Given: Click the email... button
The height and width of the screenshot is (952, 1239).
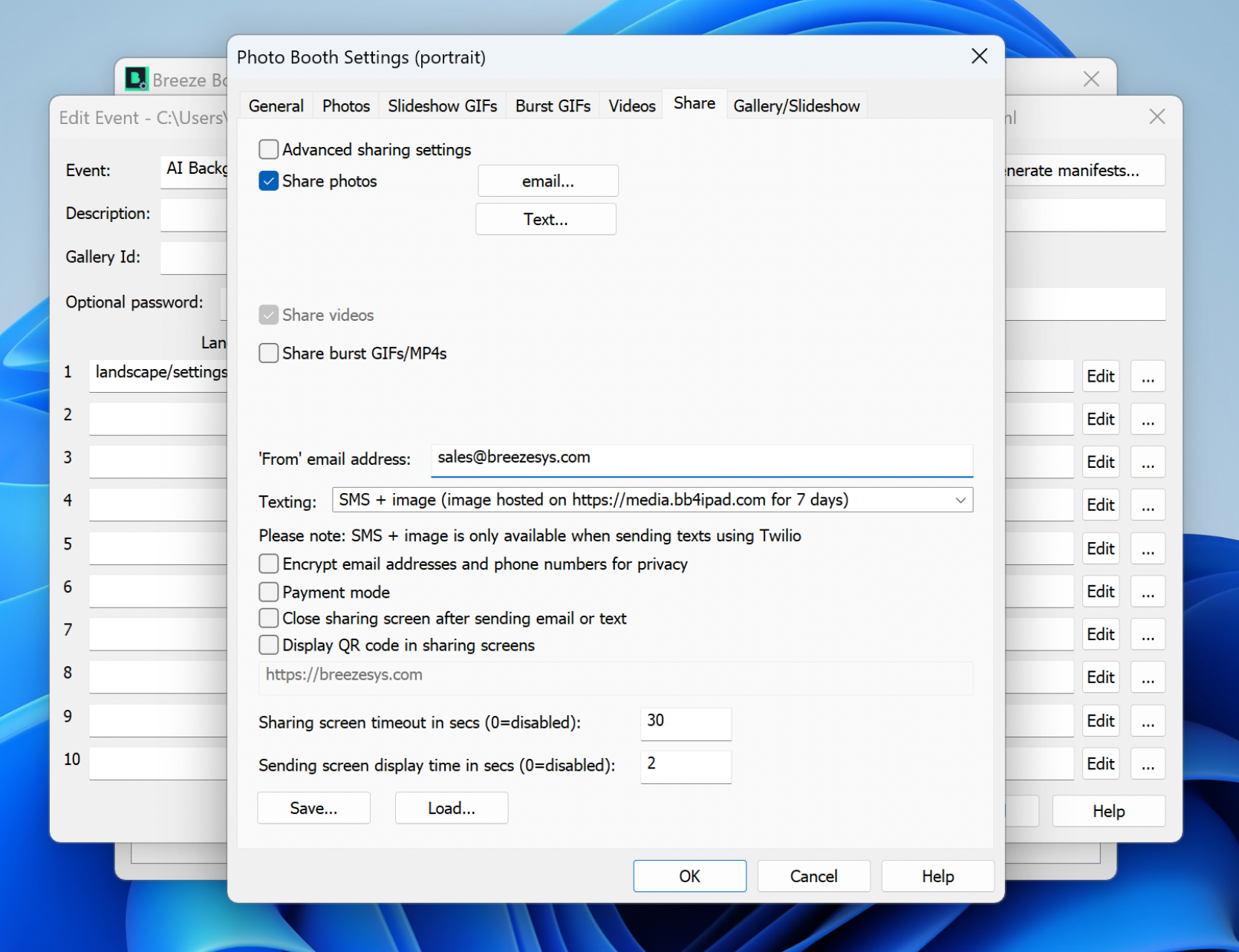Looking at the screenshot, I should 547,181.
